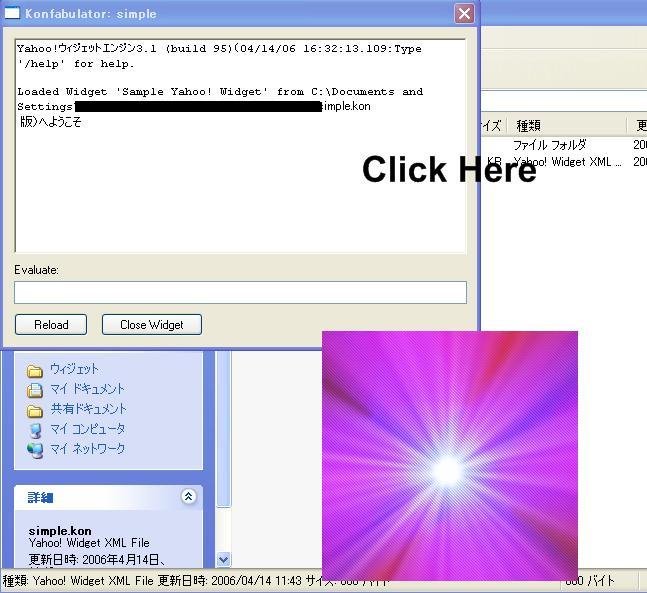Click the ウィジェット link in the sidebar
This screenshot has width=647, height=593.
[75, 369]
